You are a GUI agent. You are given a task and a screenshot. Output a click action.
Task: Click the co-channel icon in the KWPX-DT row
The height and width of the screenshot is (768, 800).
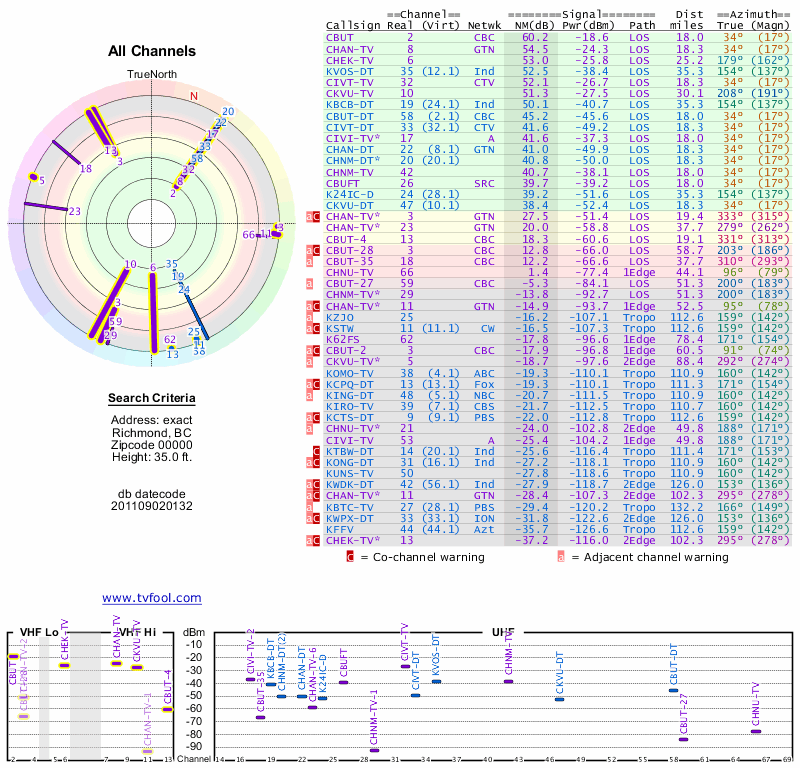[315, 519]
